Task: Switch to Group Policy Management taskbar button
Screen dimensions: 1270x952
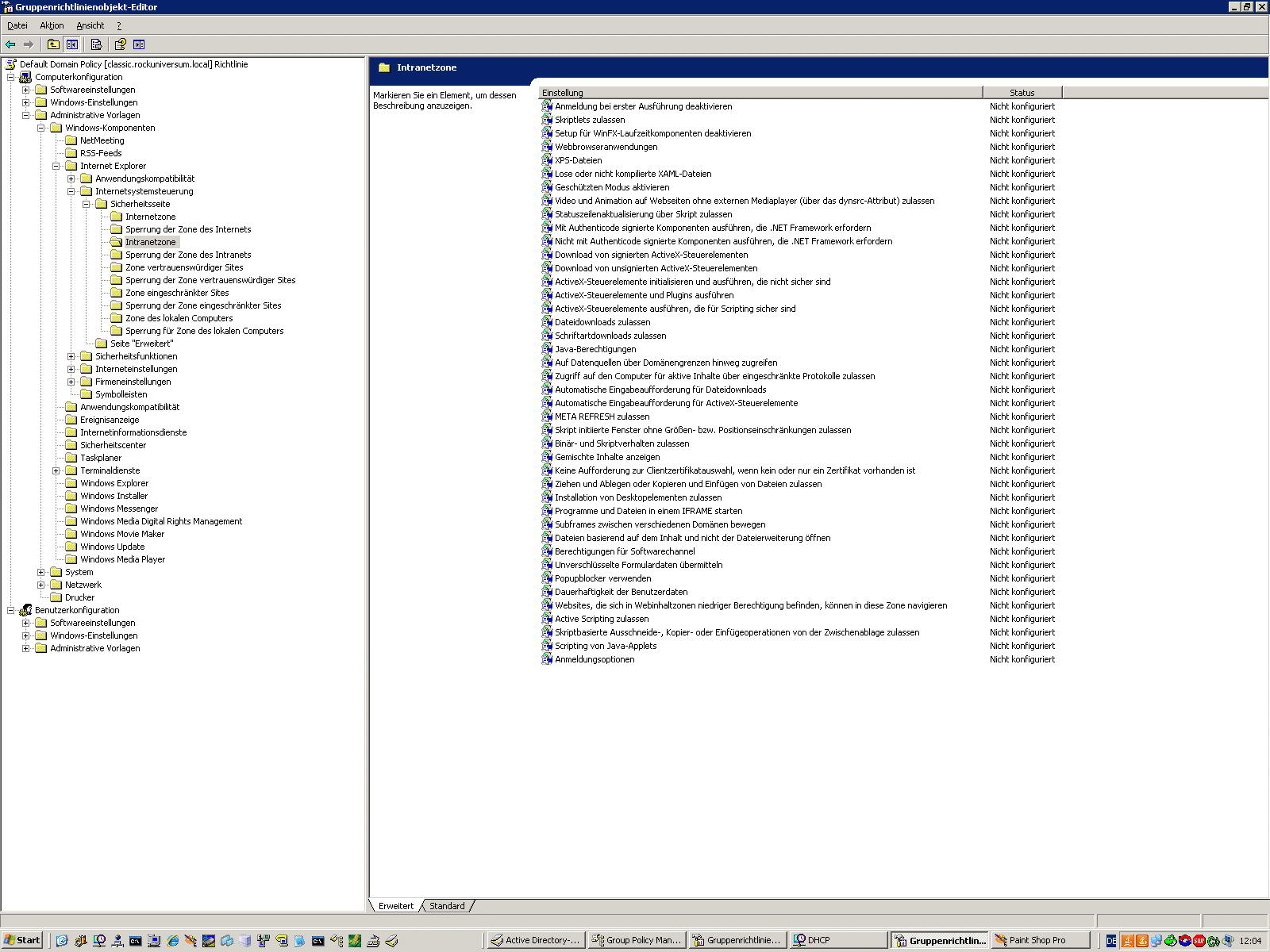Action: tap(637, 940)
